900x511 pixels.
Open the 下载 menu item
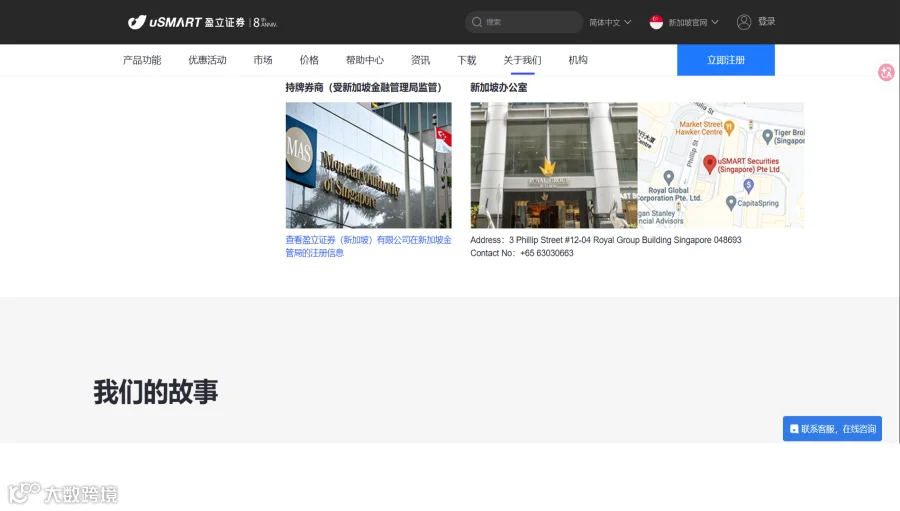[x=467, y=60]
